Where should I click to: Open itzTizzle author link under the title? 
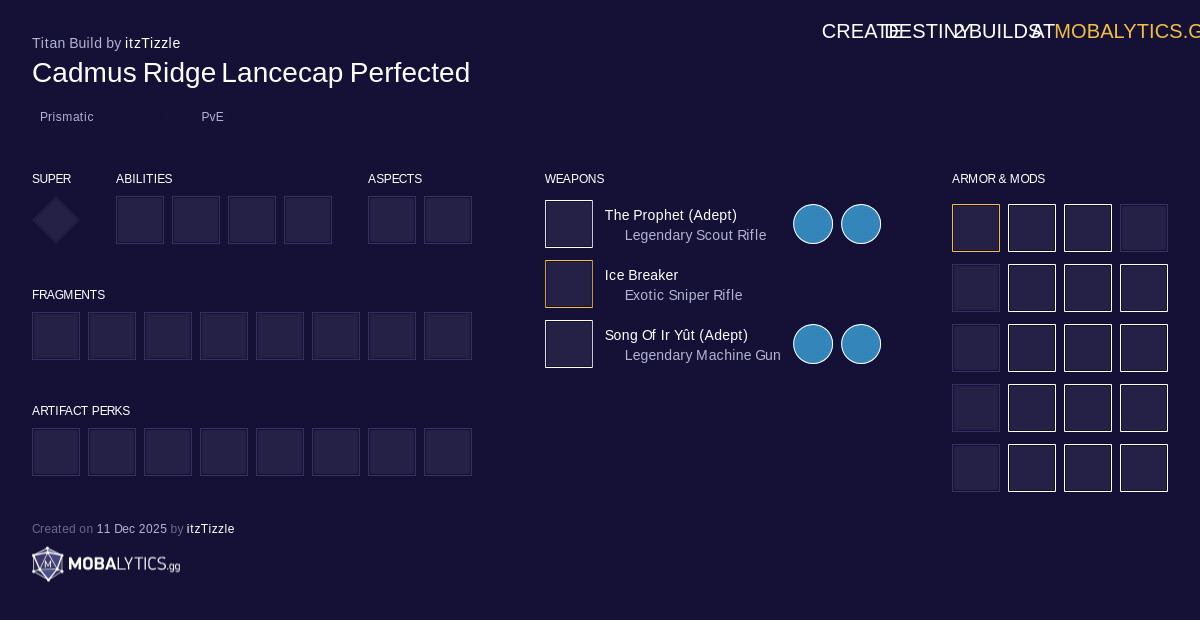153,43
